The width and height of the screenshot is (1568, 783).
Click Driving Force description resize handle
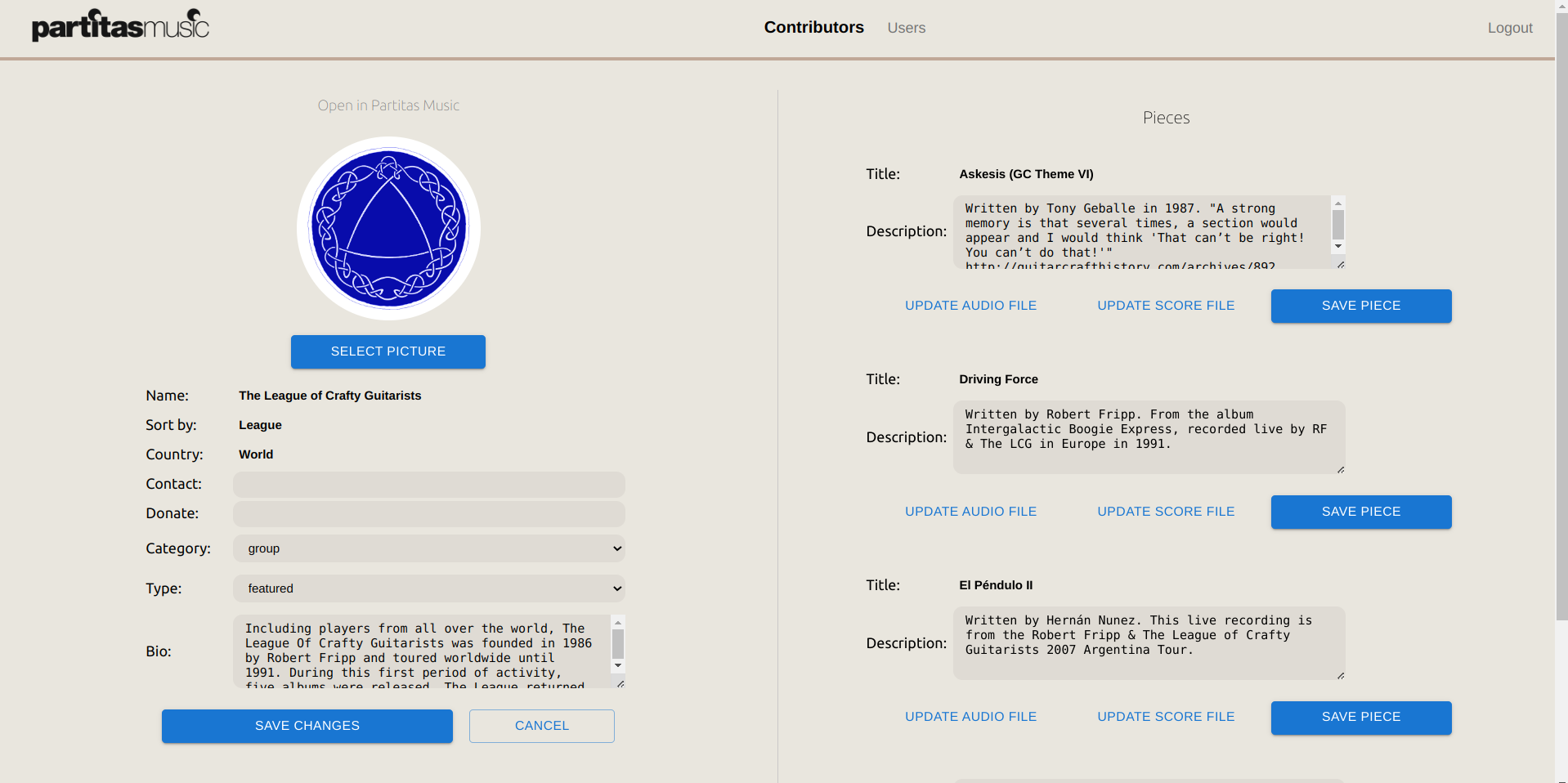(x=1341, y=469)
